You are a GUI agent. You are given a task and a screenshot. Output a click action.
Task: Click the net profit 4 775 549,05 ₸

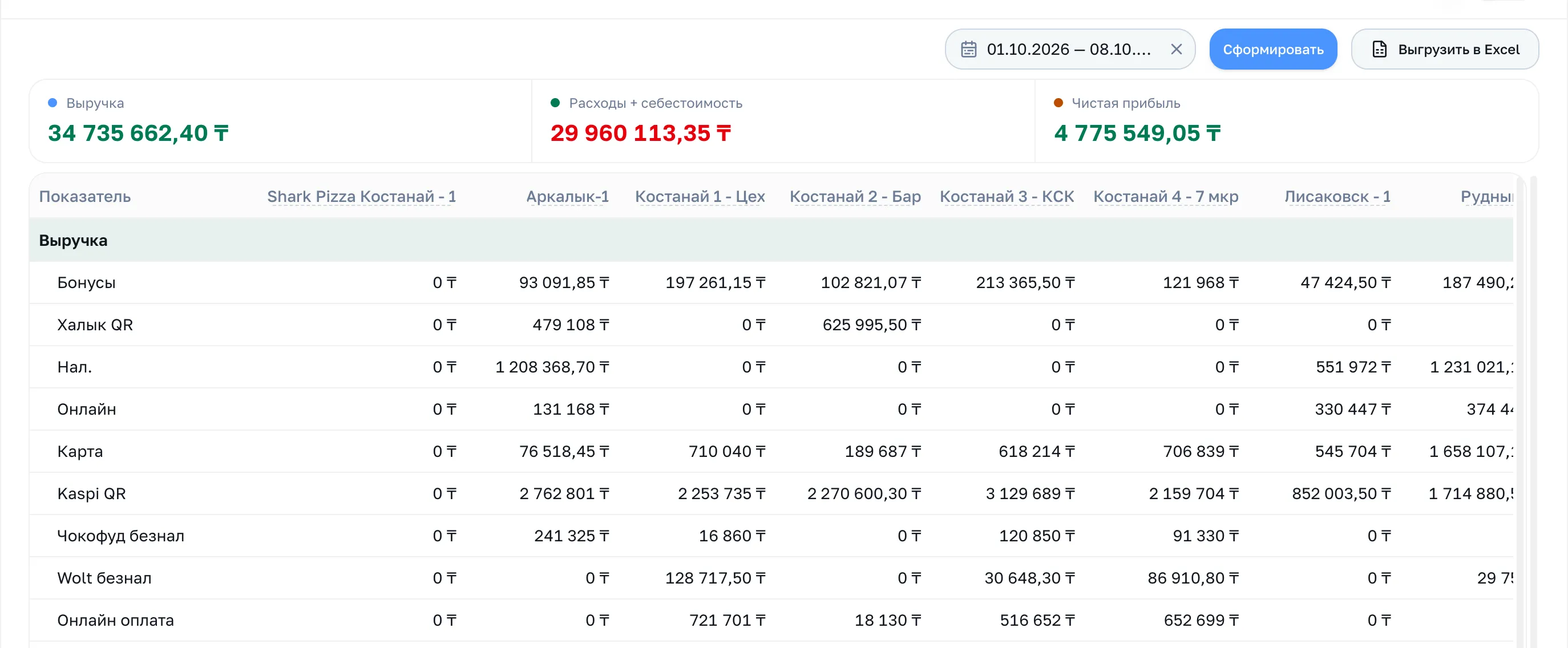(1137, 133)
